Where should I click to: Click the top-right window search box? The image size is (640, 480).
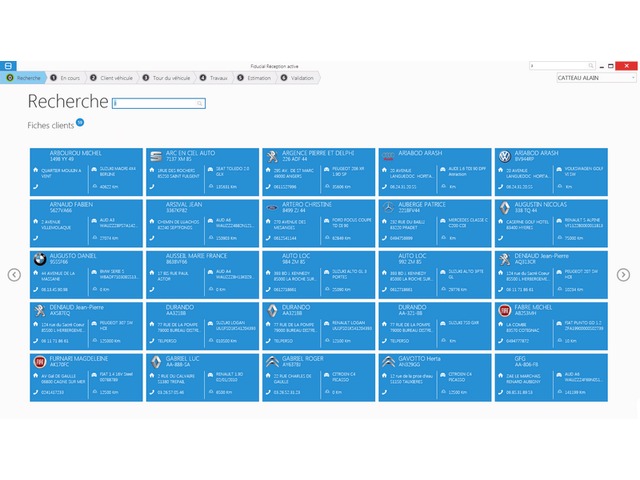[562, 66]
